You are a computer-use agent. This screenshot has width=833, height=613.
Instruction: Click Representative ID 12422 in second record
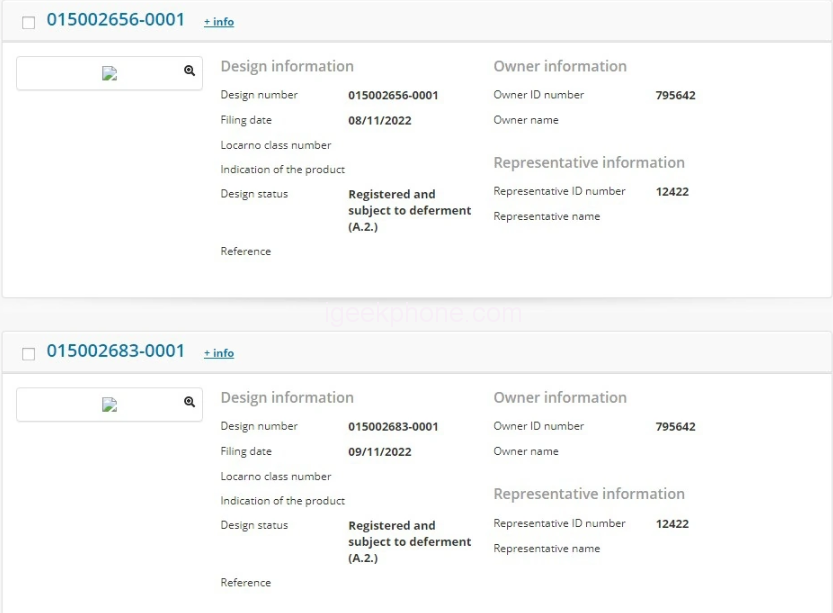tap(672, 524)
